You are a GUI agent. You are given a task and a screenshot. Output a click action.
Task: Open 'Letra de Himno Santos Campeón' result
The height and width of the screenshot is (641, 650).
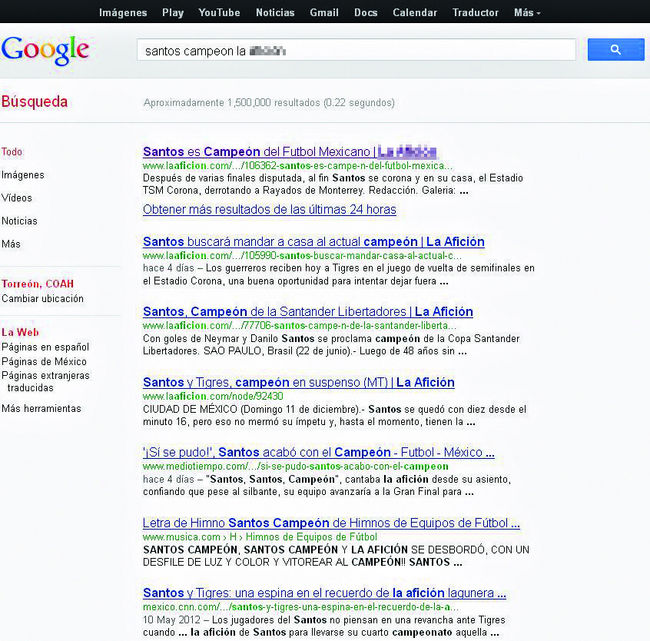pos(331,523)
